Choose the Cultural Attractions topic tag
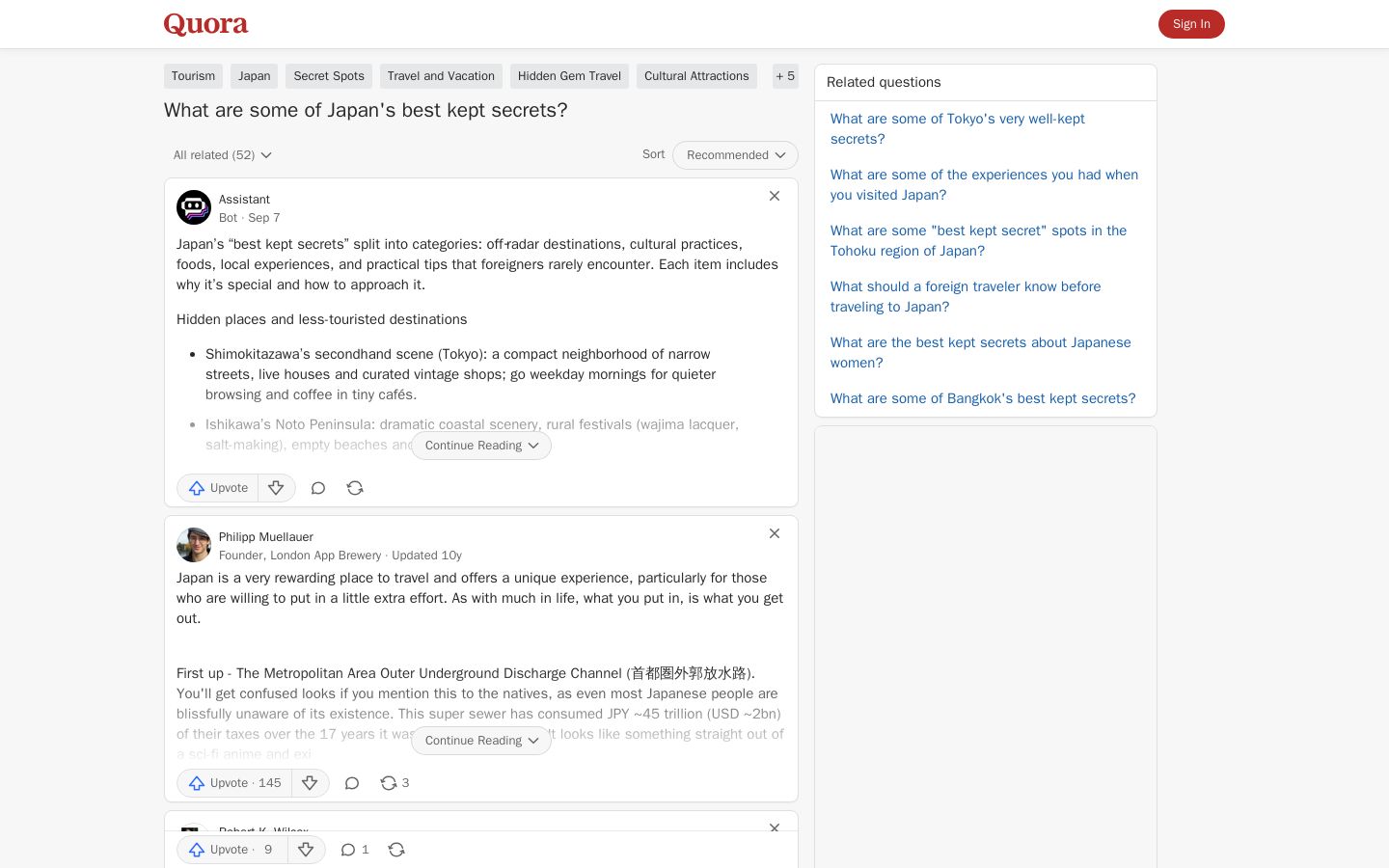 [696, 76]
